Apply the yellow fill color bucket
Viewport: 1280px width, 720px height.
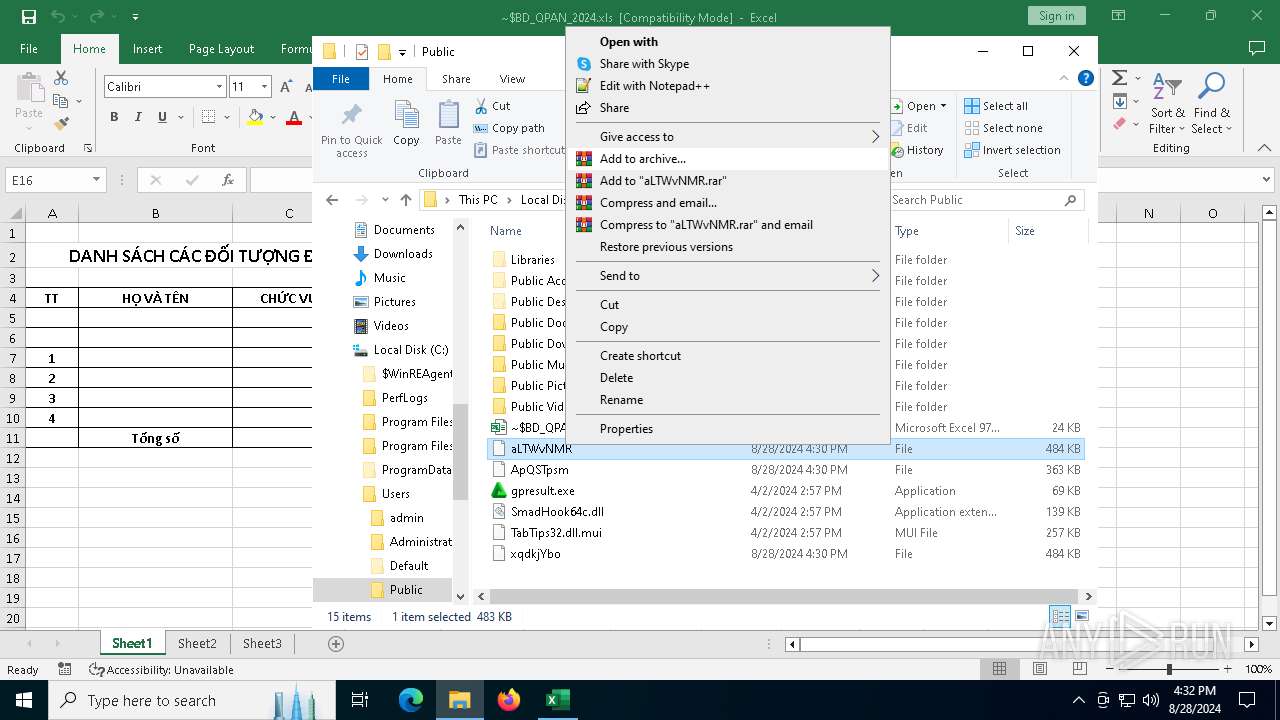pos(255,117)
